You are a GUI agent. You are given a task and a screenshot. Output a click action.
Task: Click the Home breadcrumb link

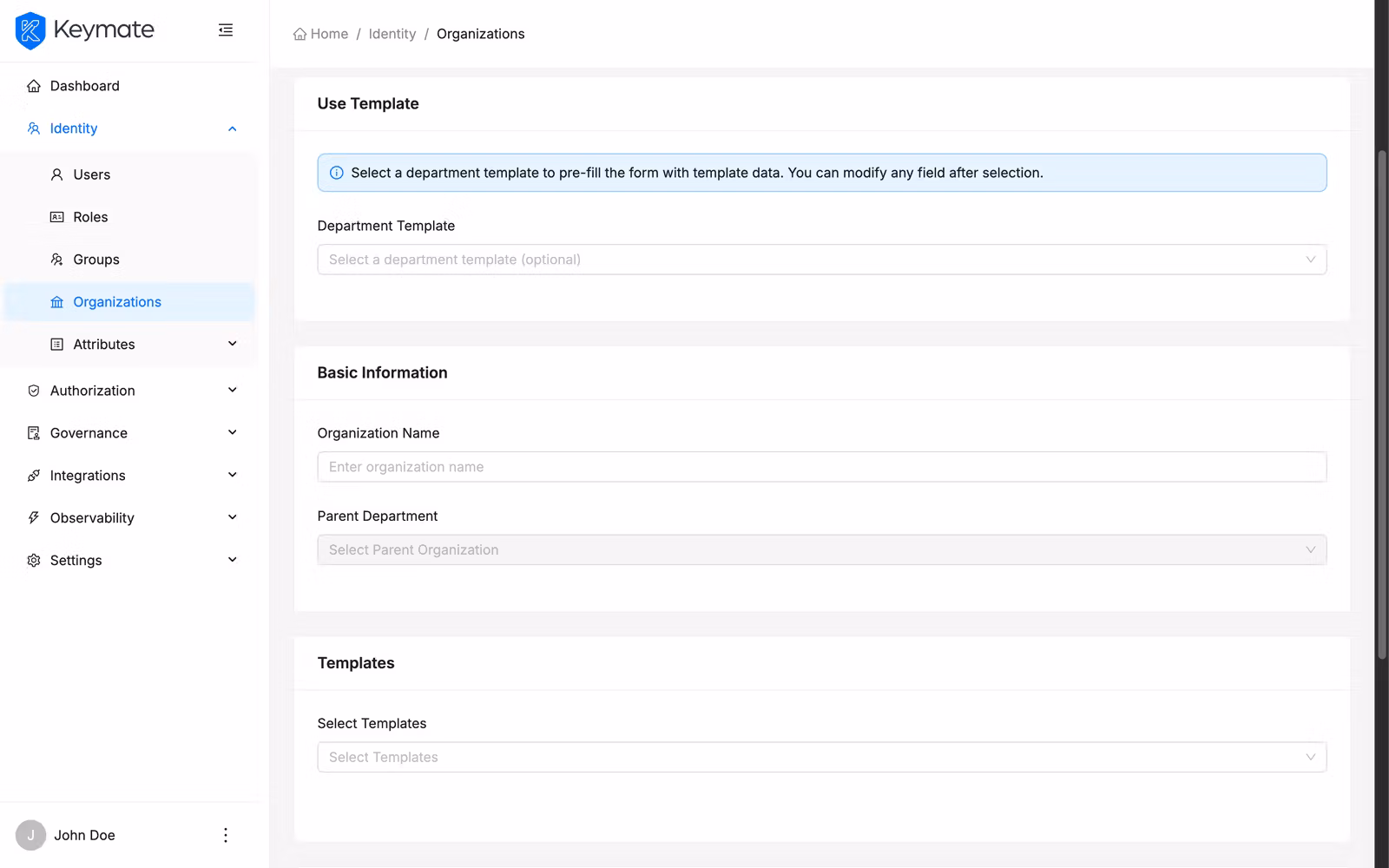tap(327, 33)
